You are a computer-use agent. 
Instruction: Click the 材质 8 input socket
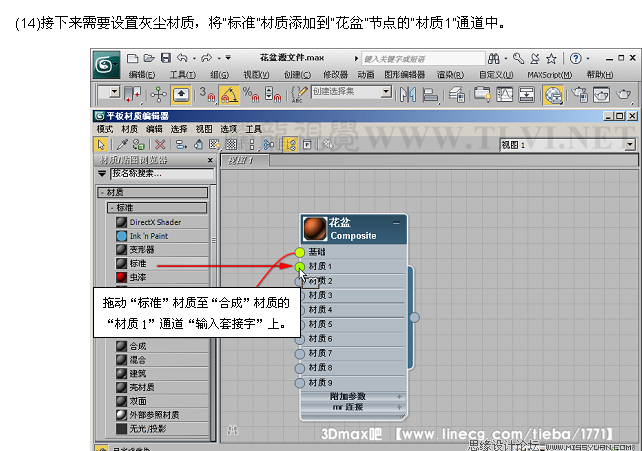click(300, 368)
